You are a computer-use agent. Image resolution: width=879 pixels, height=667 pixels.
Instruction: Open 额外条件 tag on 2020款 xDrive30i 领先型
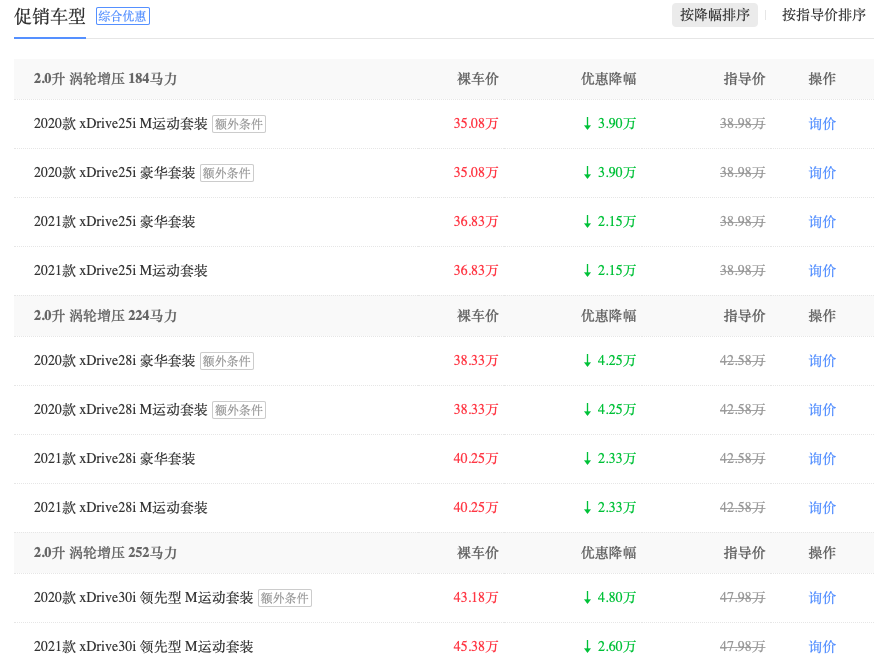285,598
